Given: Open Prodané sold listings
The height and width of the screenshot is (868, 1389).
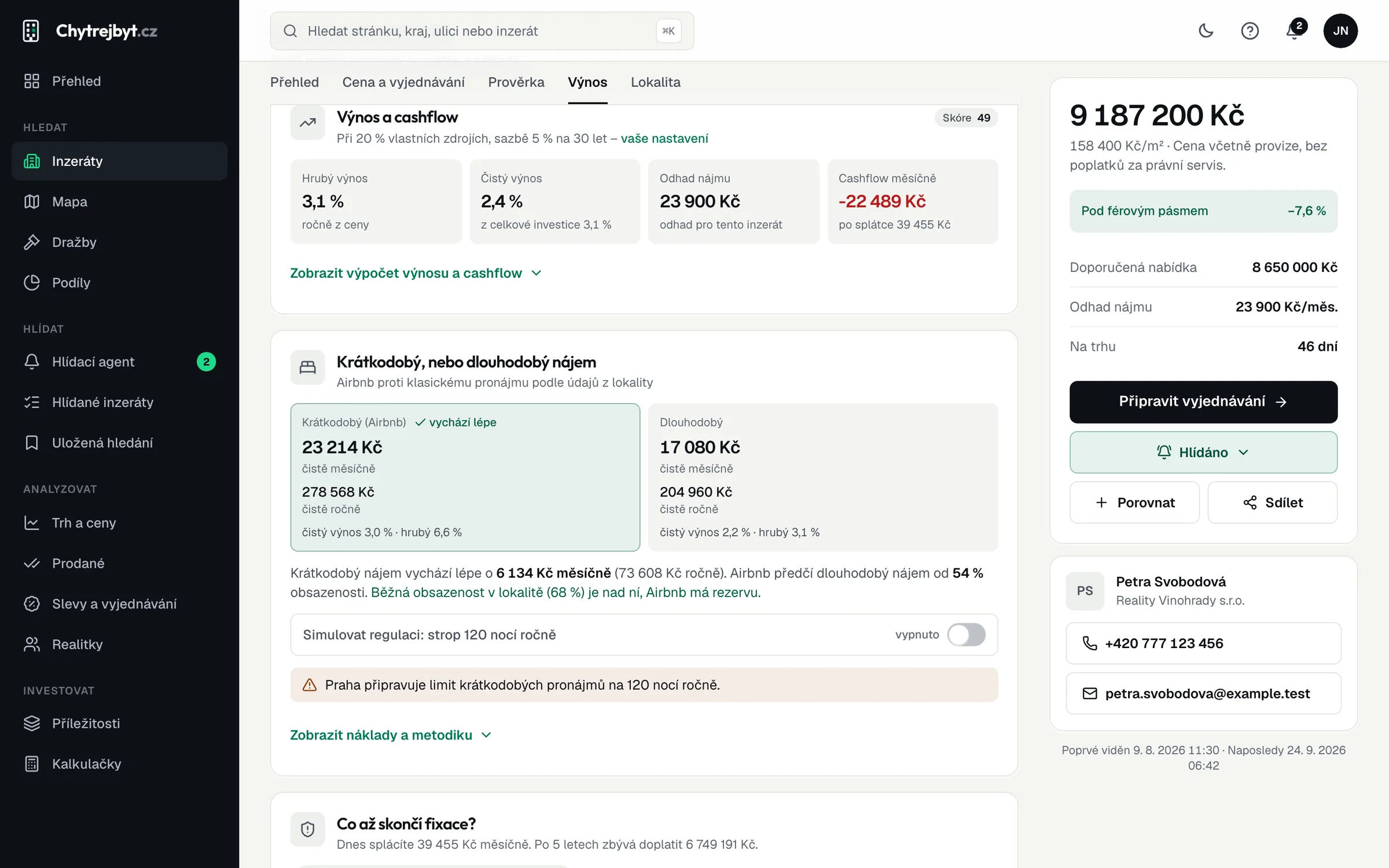Looking at the screenshot, I should click(x=119, y=563).
